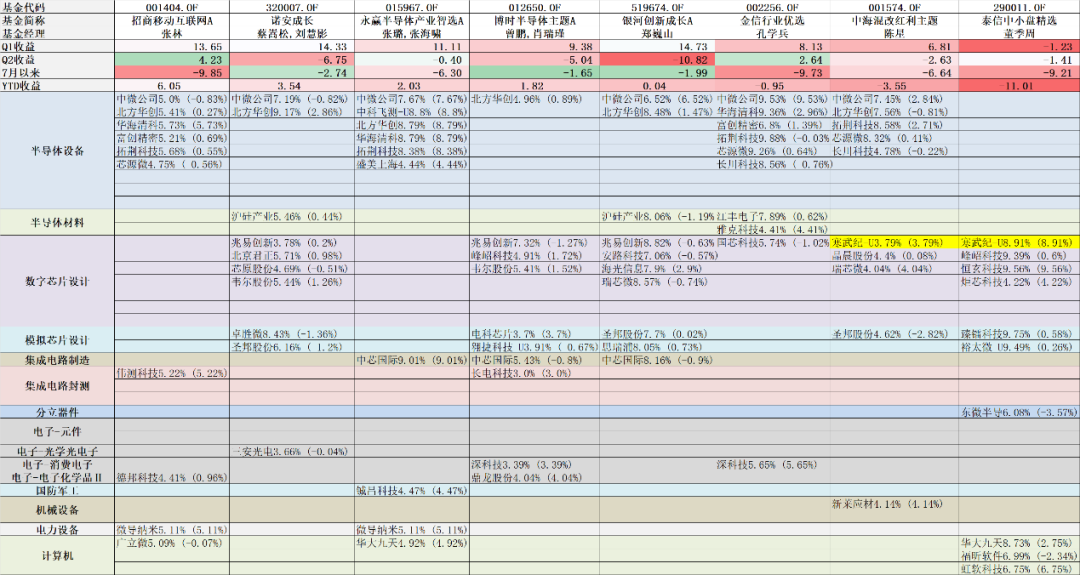Click the 数字芯片设计 category label
Image resolution: width=1080 pixels, height=575 pixels.
[x=58, y=282]
